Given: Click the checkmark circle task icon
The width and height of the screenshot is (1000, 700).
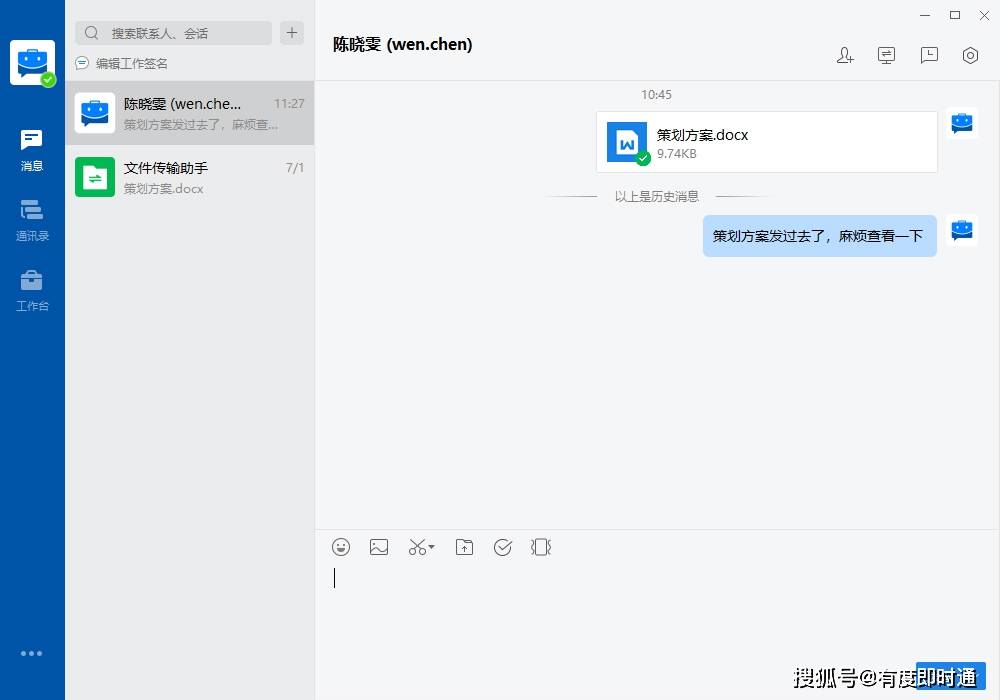Looking at the screenshot, I should pyautogui.click(x=503, y=547).
